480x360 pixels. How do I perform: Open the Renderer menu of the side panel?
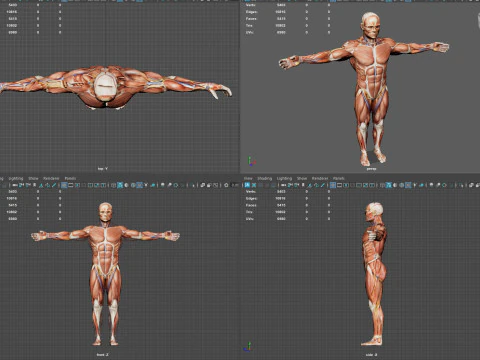tap(320, 178)
